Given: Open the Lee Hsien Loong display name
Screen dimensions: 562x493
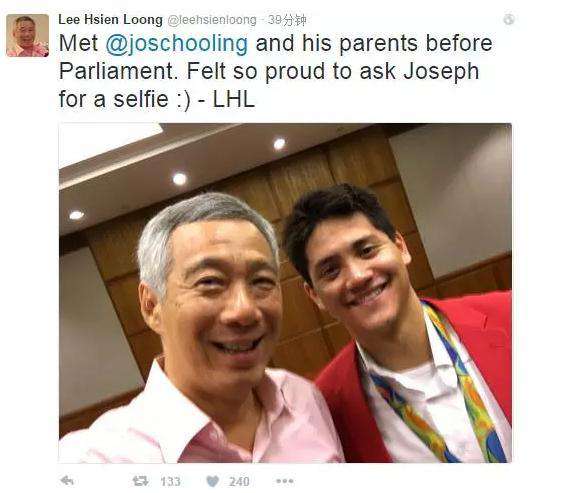Looking at the screenshot, I should coord(110,20).
